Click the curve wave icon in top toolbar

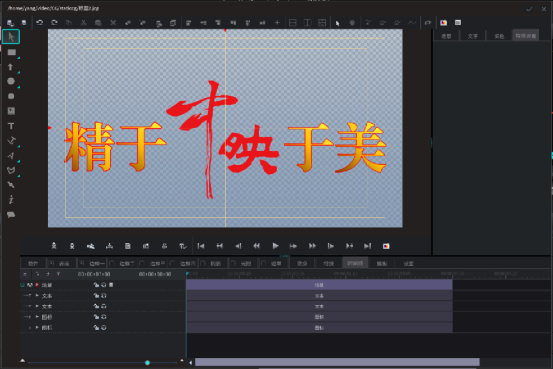(412, 23)
